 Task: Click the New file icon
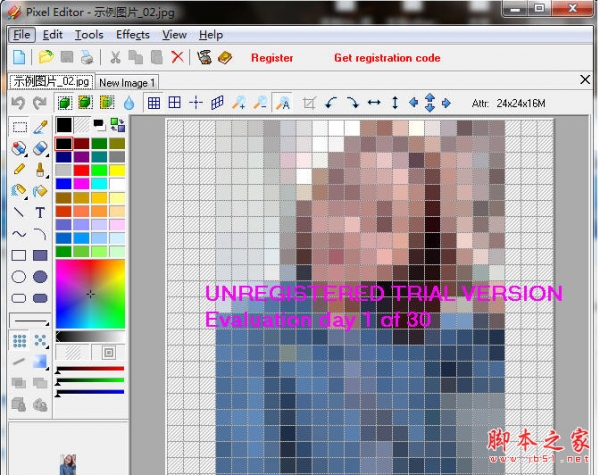coord(19,57)
